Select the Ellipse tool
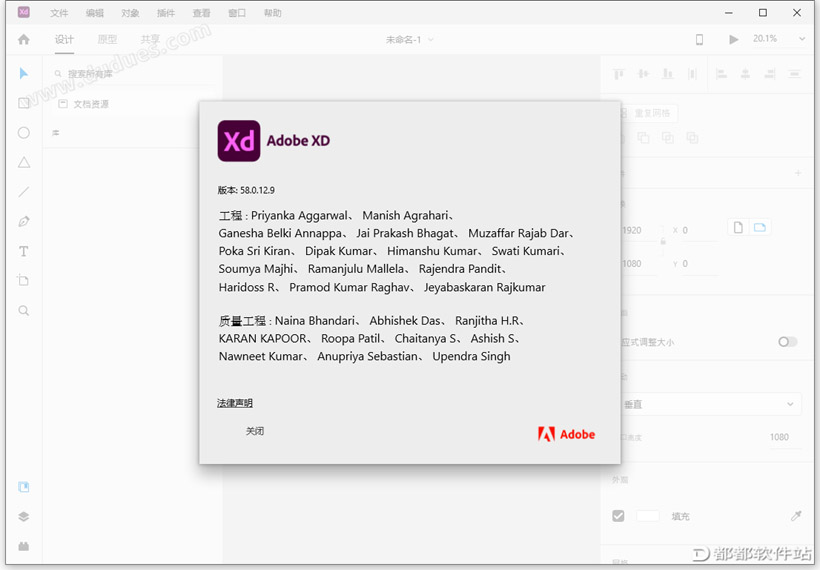This screenshot has height=570, width=820. (x=24, y=133)
